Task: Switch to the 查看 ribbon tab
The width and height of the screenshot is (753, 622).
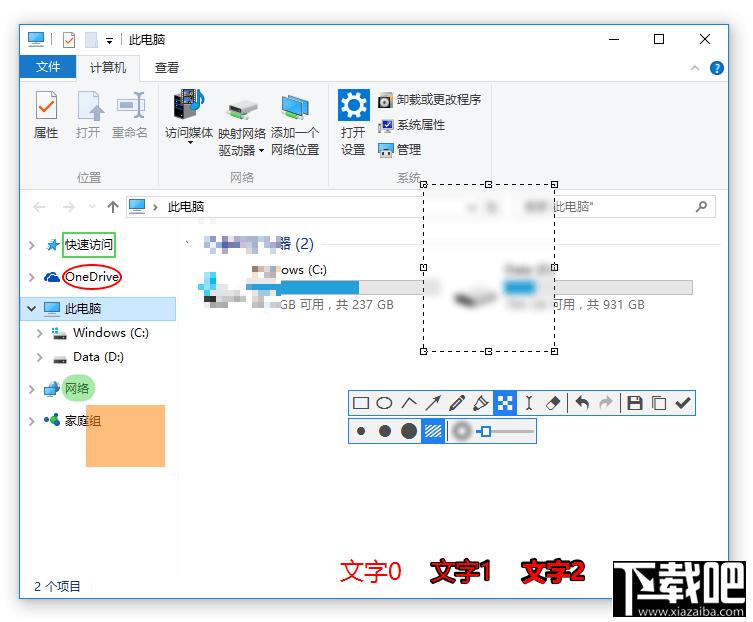Action: pos(167,67)
